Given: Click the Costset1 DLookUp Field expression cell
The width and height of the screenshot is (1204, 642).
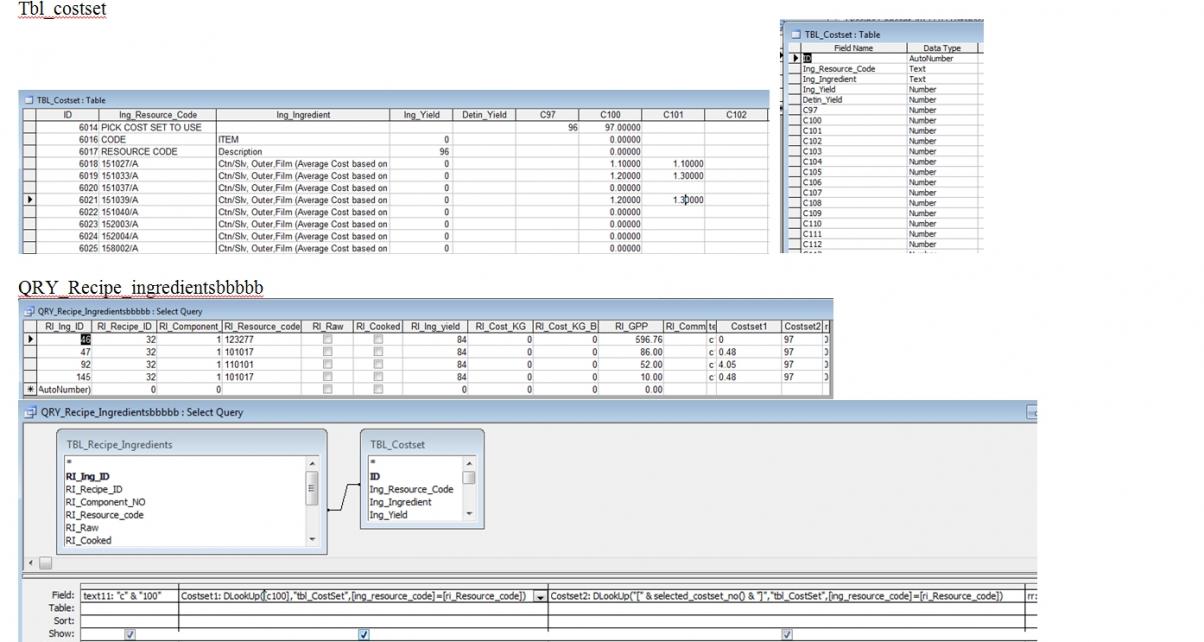Looking at the screenshot, I should point(356,596).
